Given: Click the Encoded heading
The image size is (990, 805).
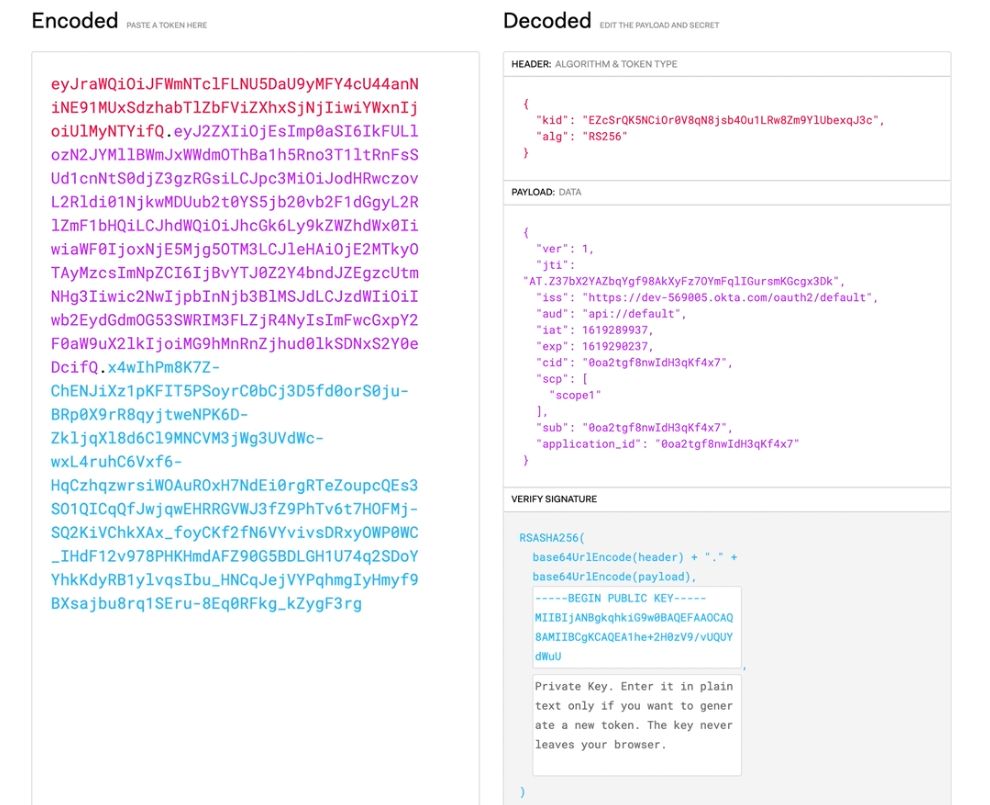Looking at the screenshot, I should coord(75,21).
